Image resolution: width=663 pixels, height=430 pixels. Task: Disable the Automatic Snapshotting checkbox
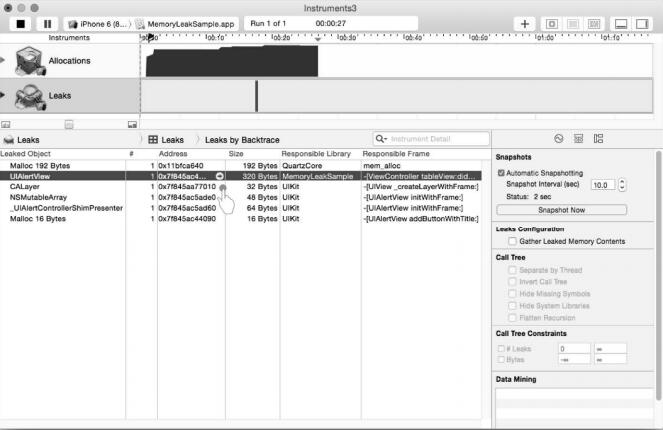(501, 173)
